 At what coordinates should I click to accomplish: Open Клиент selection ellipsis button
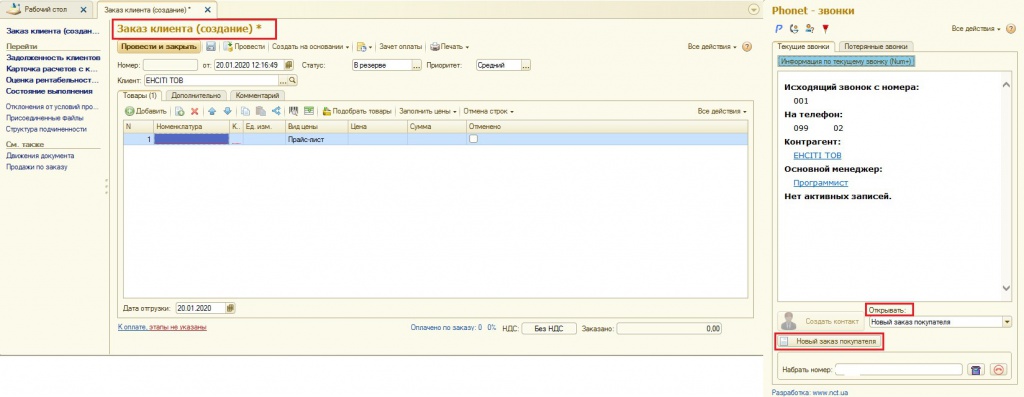283,80
